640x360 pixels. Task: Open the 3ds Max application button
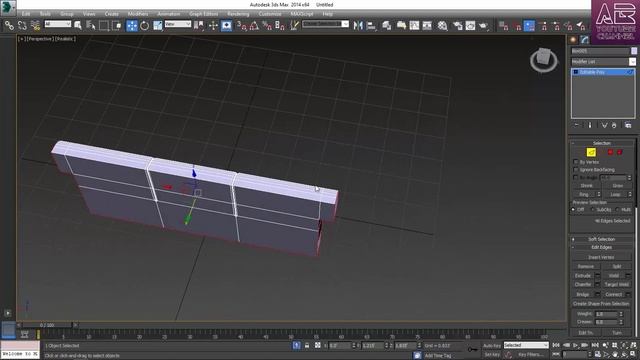tap(8, 8)
